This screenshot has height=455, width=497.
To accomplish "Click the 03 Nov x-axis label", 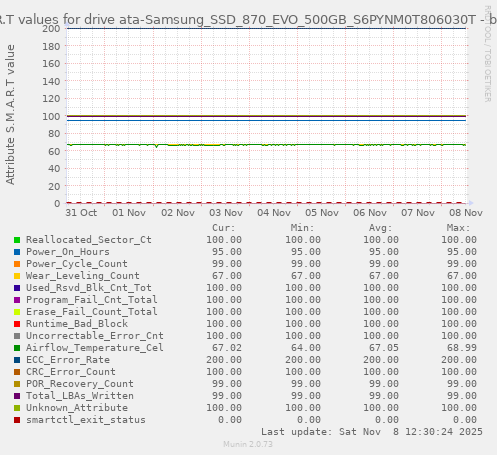I will click(226, 213).
